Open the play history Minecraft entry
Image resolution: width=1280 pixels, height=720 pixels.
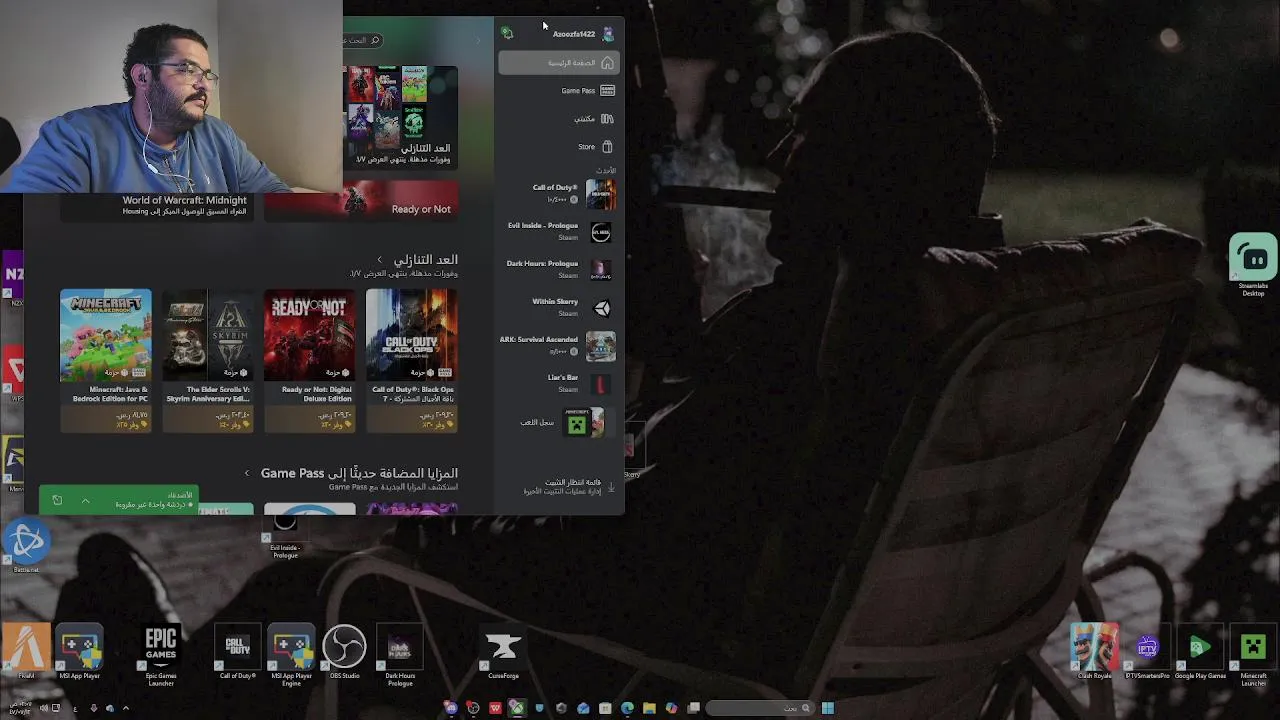[x=559, y=422]
